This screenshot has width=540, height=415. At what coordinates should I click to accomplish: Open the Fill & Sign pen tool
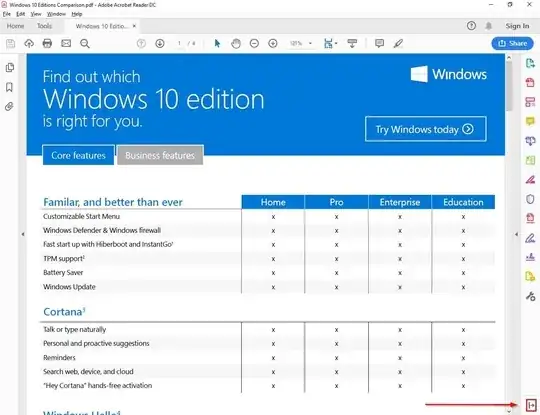click(530, 238)
